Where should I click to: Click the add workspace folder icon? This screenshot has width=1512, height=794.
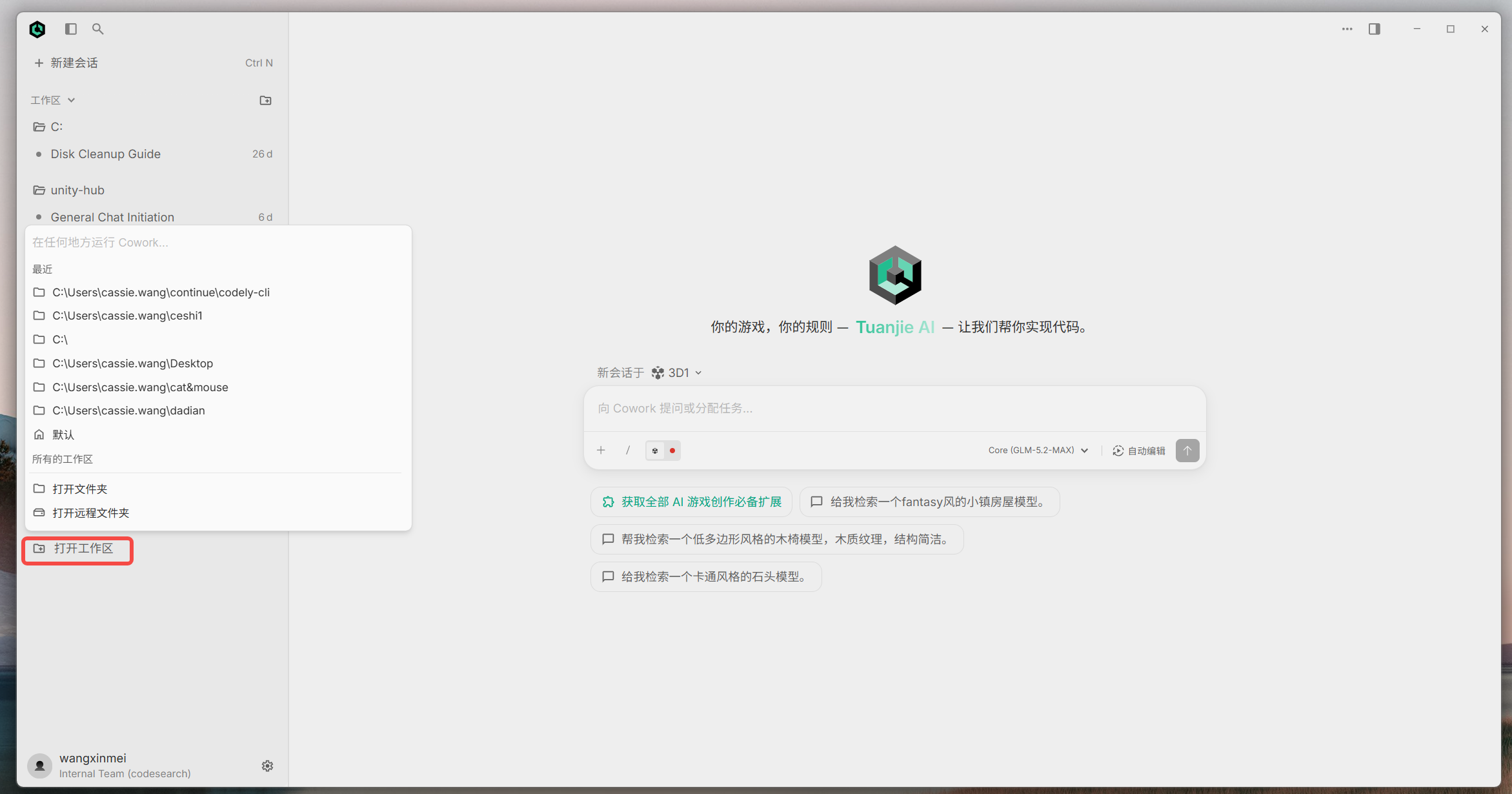pos(265,100)
